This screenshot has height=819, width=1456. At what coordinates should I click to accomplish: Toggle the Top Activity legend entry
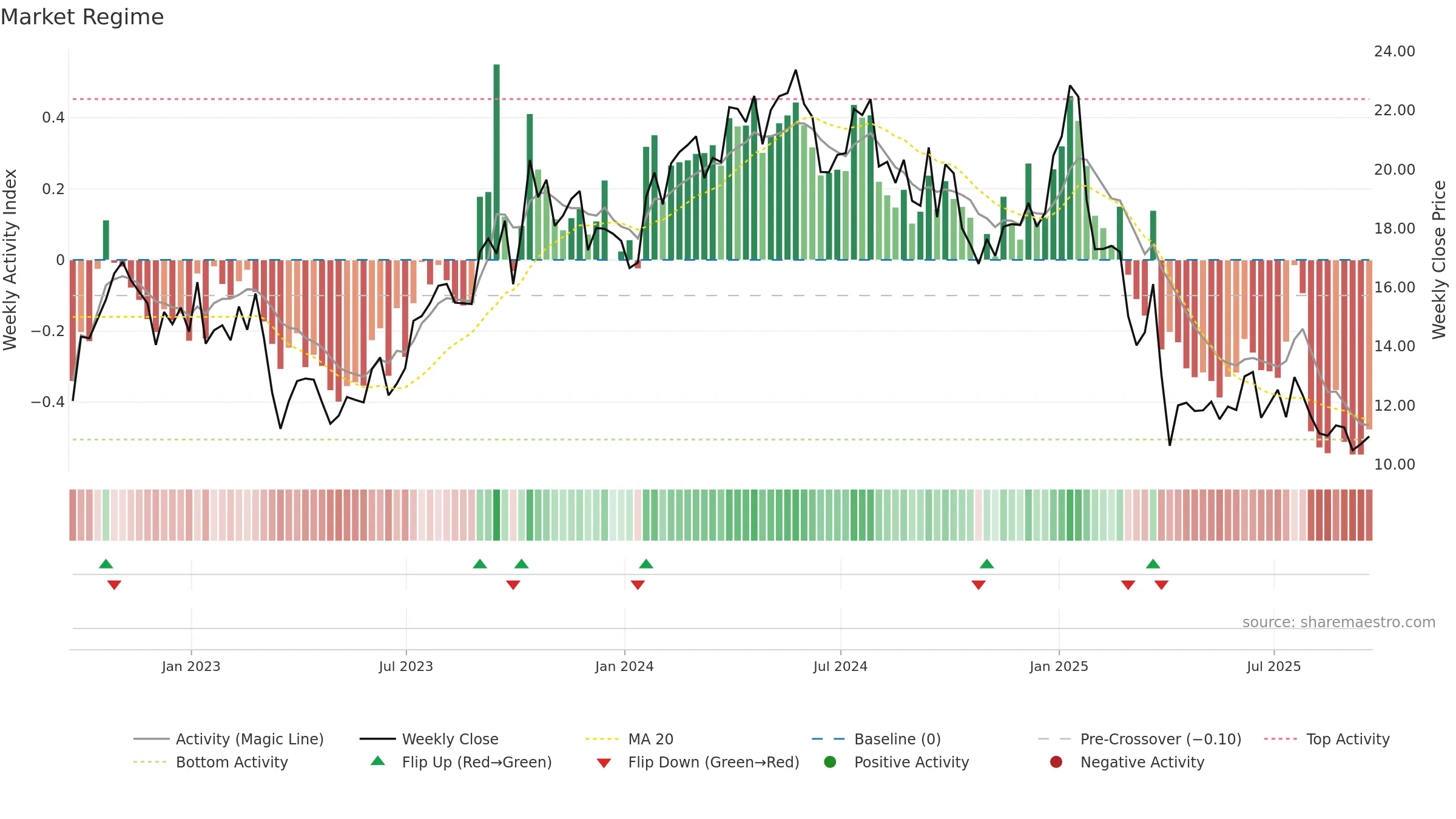click(1326, 739)
